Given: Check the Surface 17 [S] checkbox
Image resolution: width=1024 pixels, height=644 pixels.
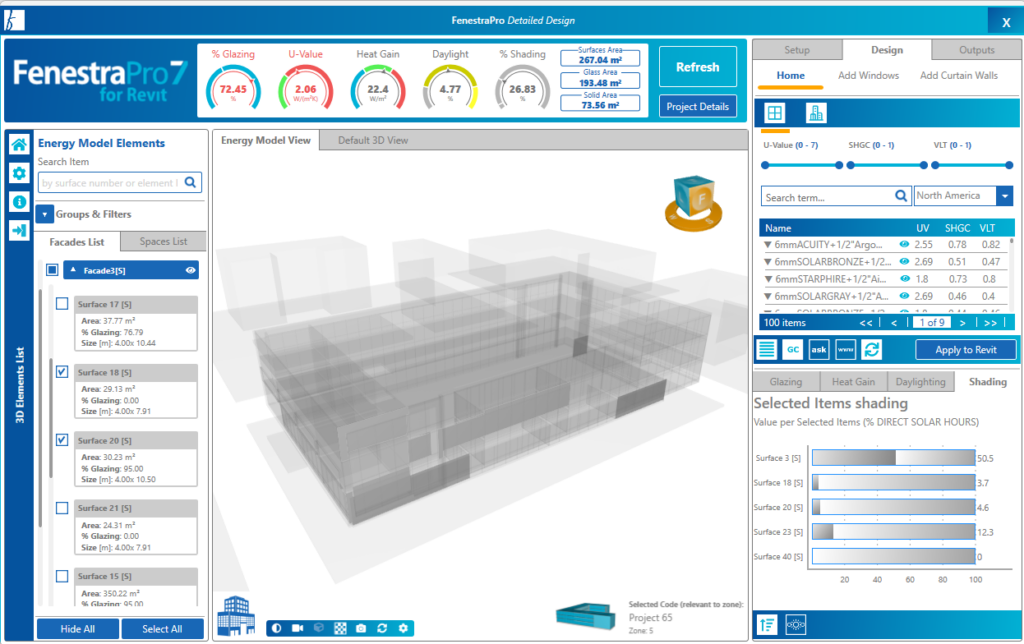Looking at the screenshot, I should tap(62, 304).
